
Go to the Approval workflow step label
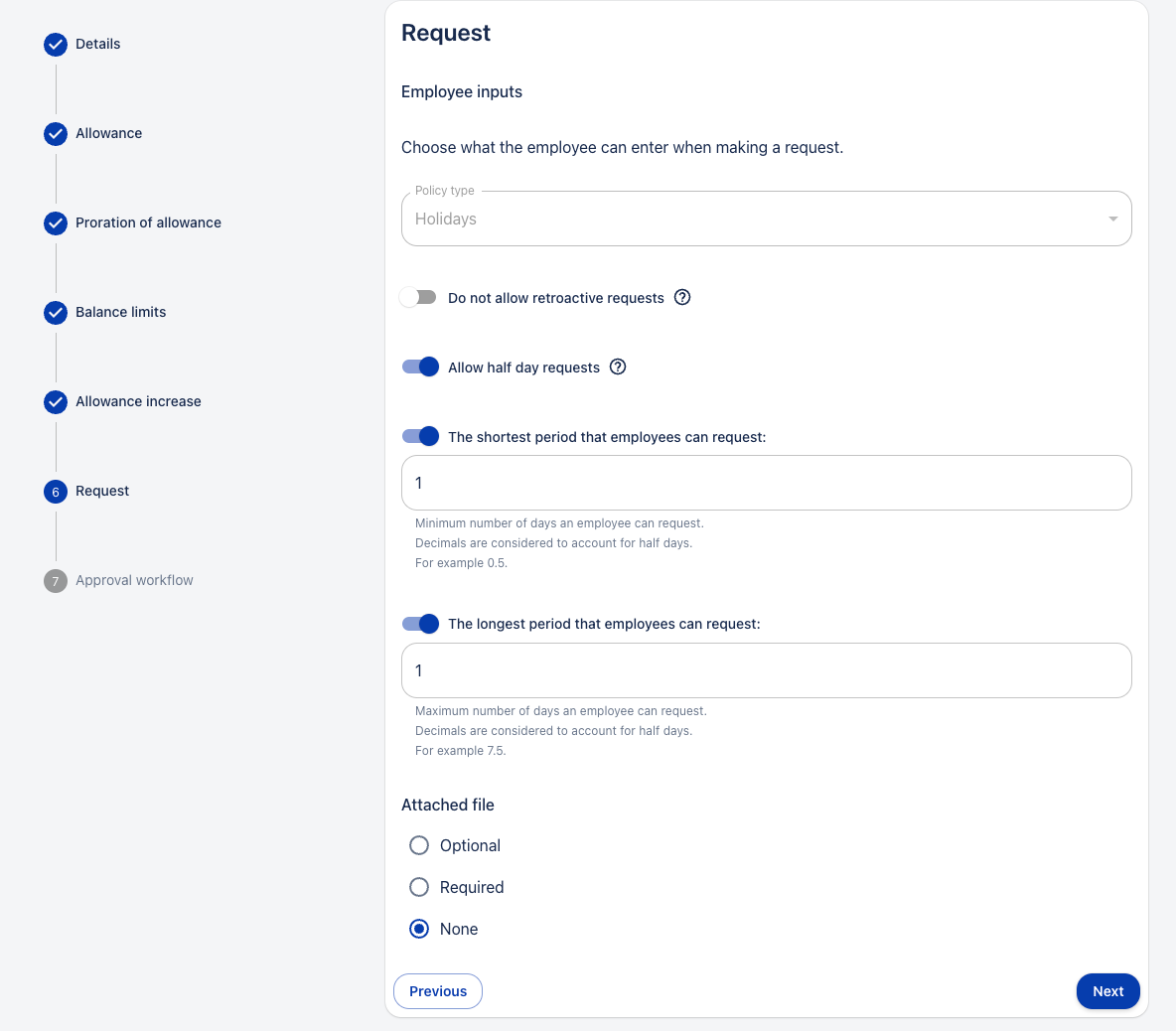[x=134, y=580]
